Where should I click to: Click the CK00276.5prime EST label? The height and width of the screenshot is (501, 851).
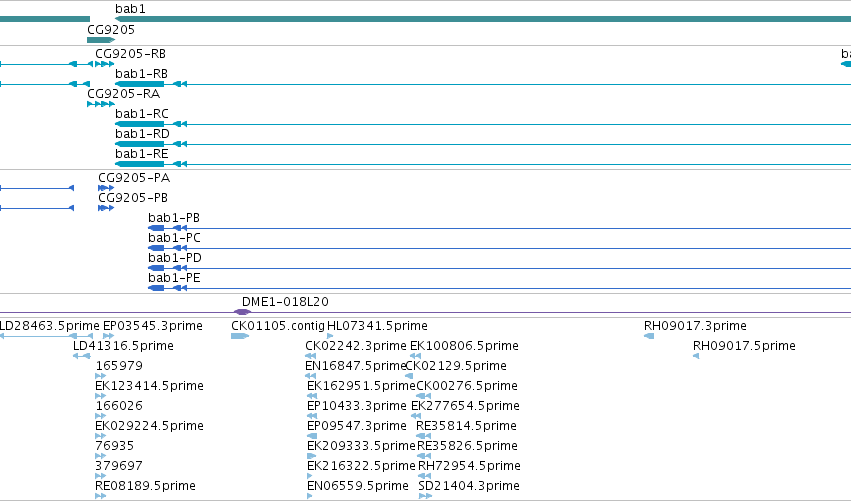[467, 386]
